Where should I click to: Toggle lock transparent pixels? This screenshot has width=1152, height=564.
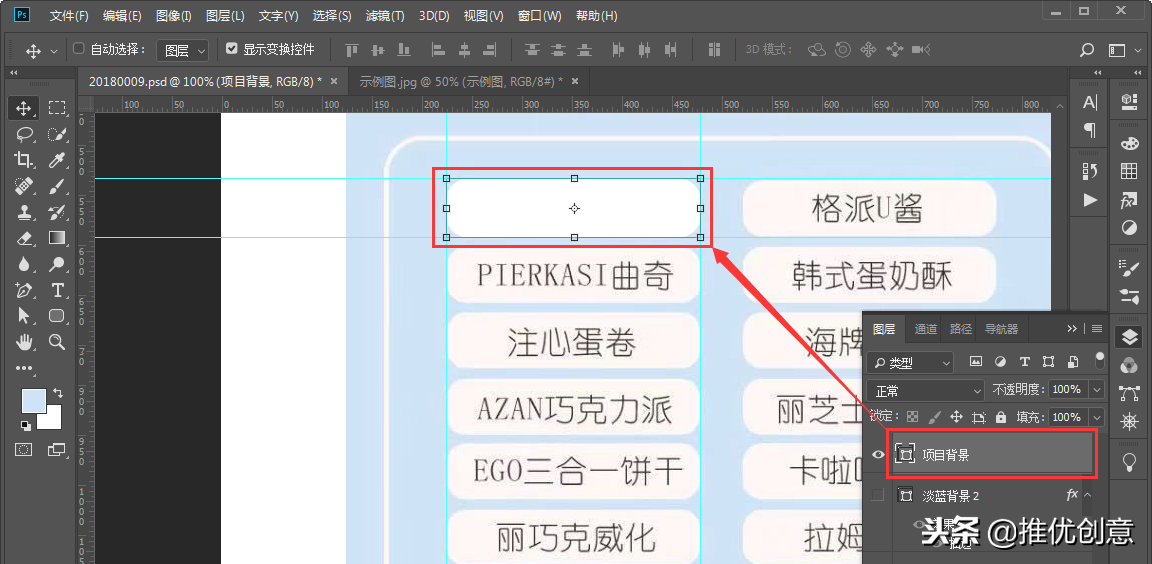click(x=912, y=417)
